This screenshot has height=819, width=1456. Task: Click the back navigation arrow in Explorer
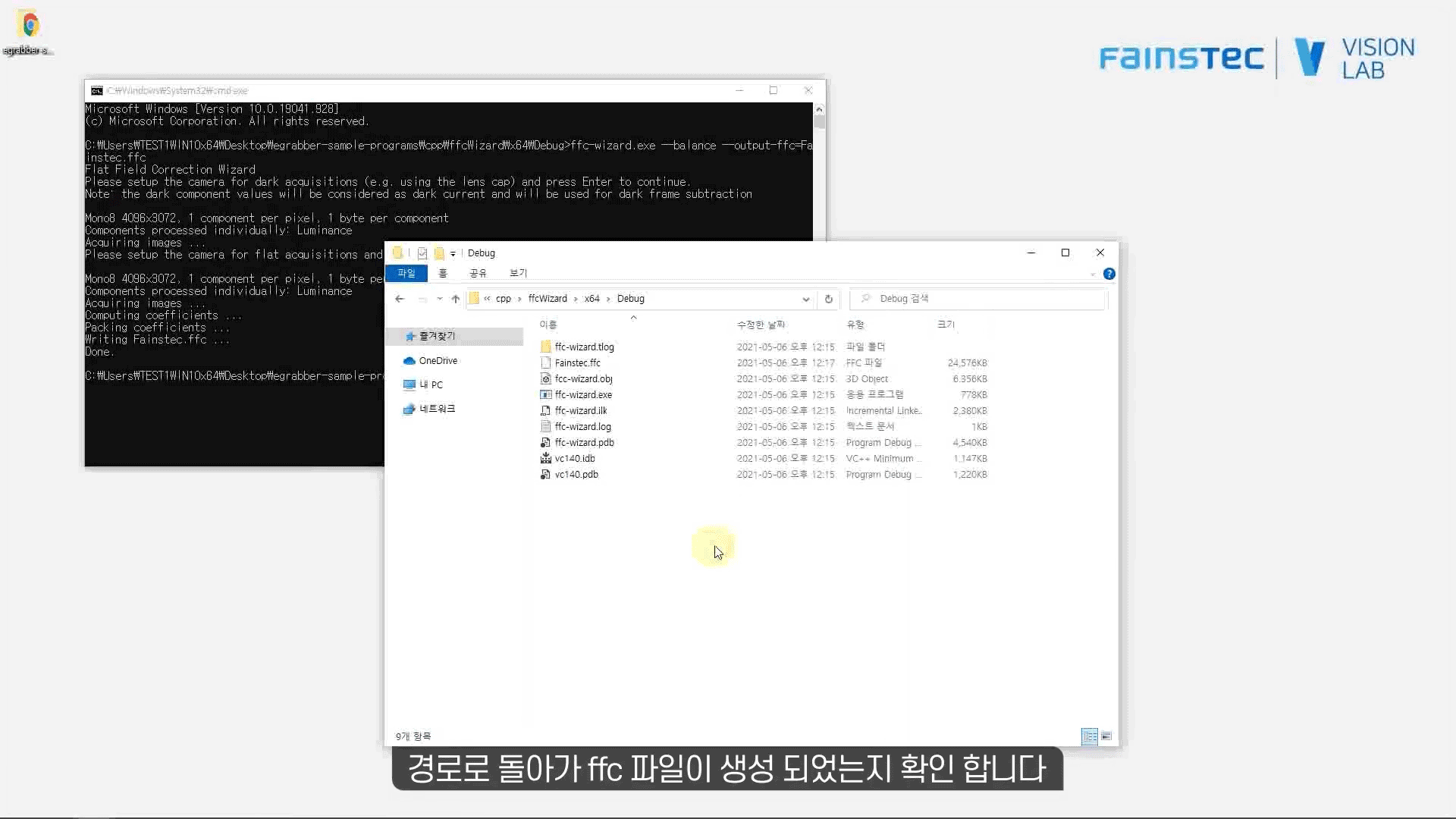400,299
